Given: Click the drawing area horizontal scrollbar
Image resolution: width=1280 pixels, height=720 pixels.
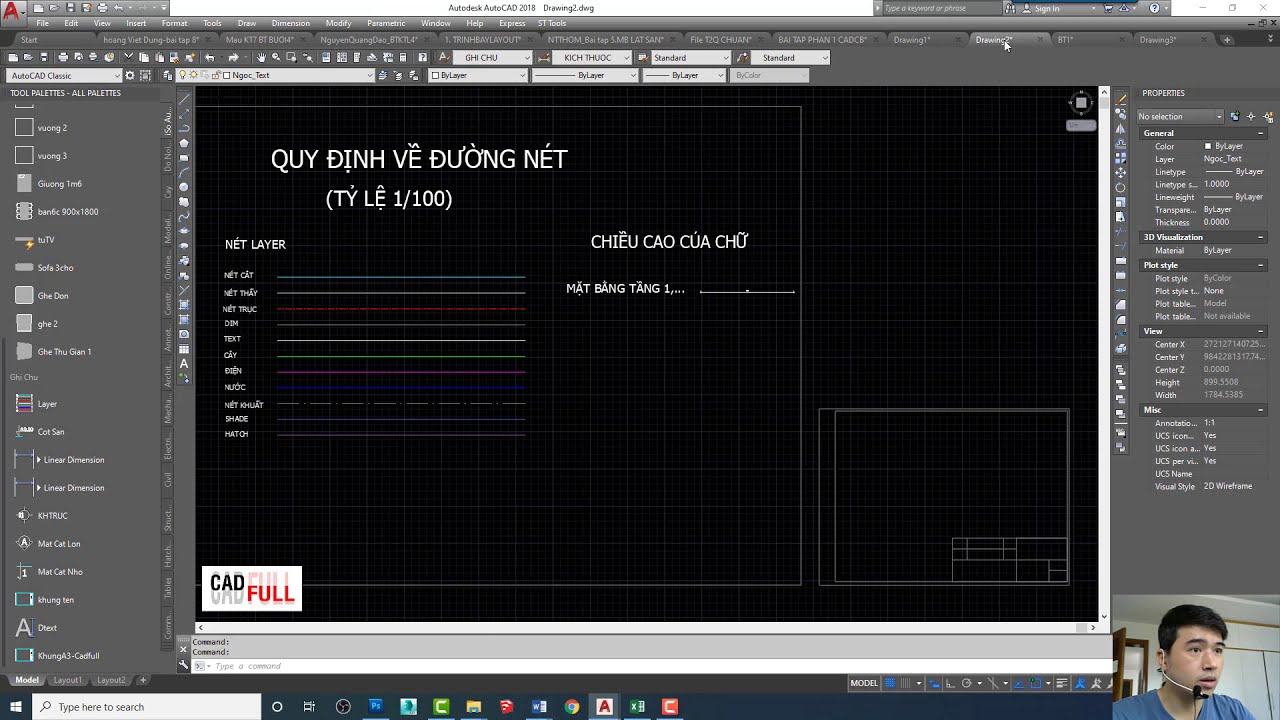Looking at the screenshot, I should (645, 627).
